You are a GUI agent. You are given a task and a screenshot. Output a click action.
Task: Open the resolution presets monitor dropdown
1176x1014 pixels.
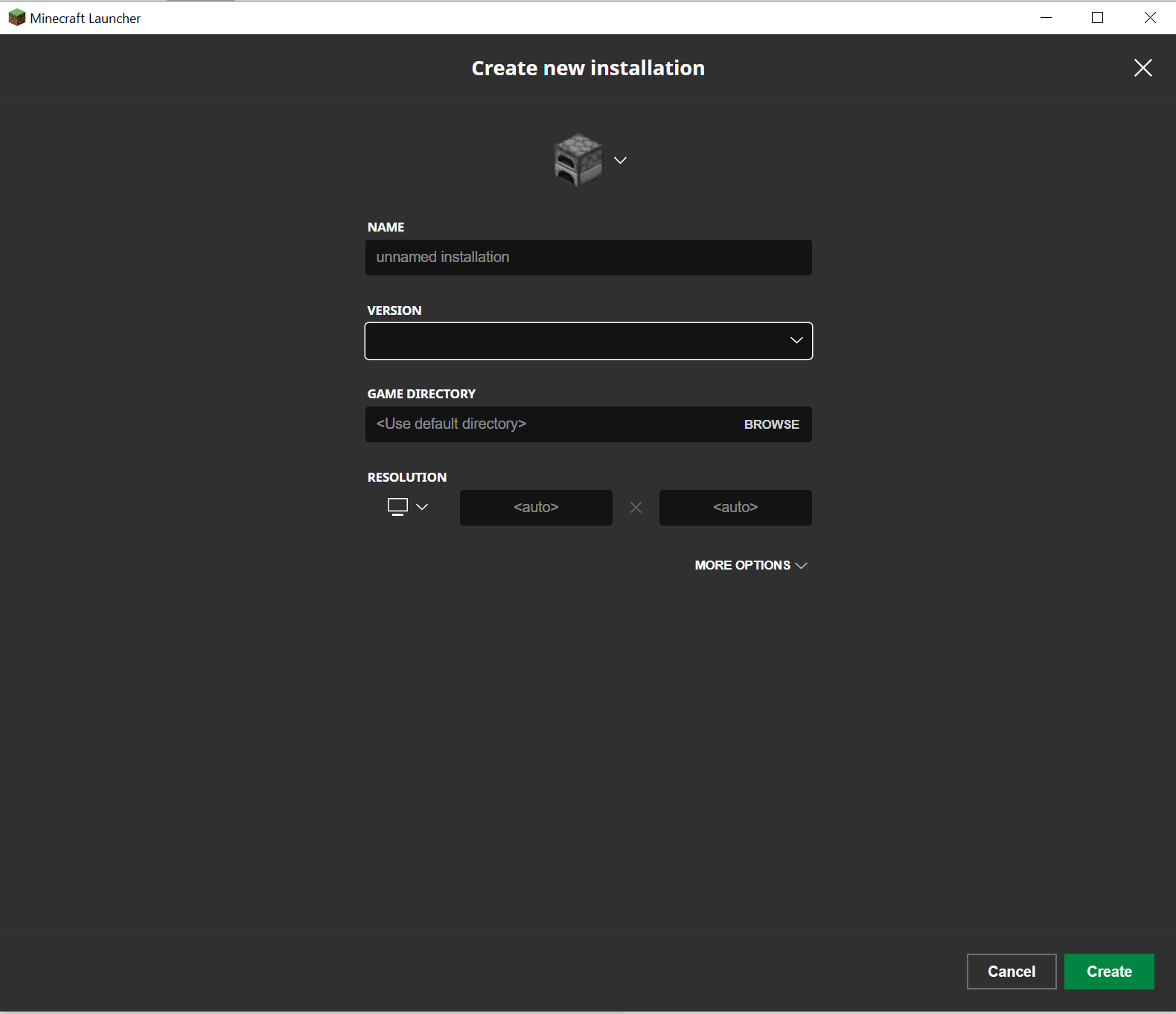pyautogui.click(x=408, y=507)
